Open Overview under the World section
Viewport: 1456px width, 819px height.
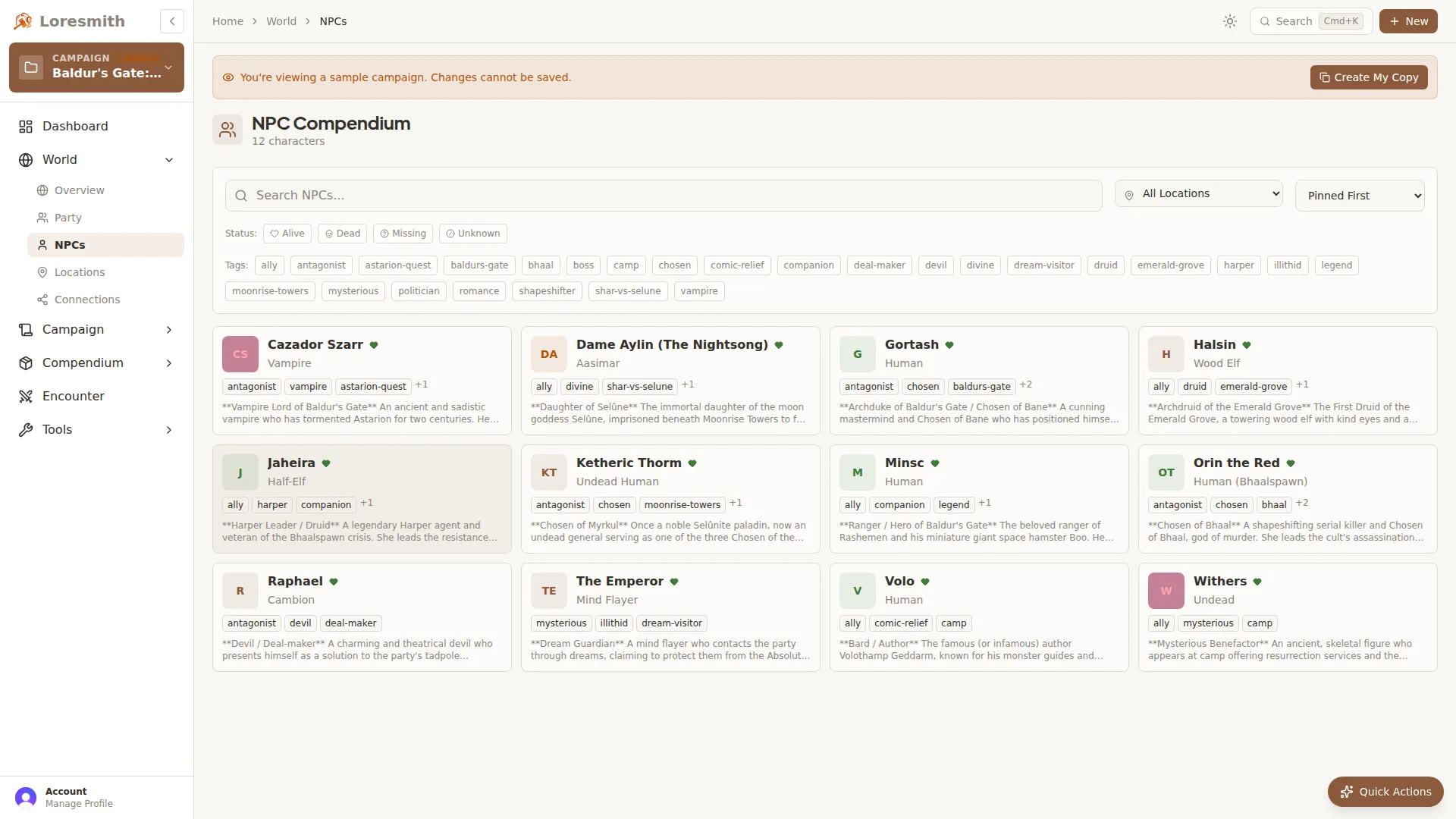79,190
